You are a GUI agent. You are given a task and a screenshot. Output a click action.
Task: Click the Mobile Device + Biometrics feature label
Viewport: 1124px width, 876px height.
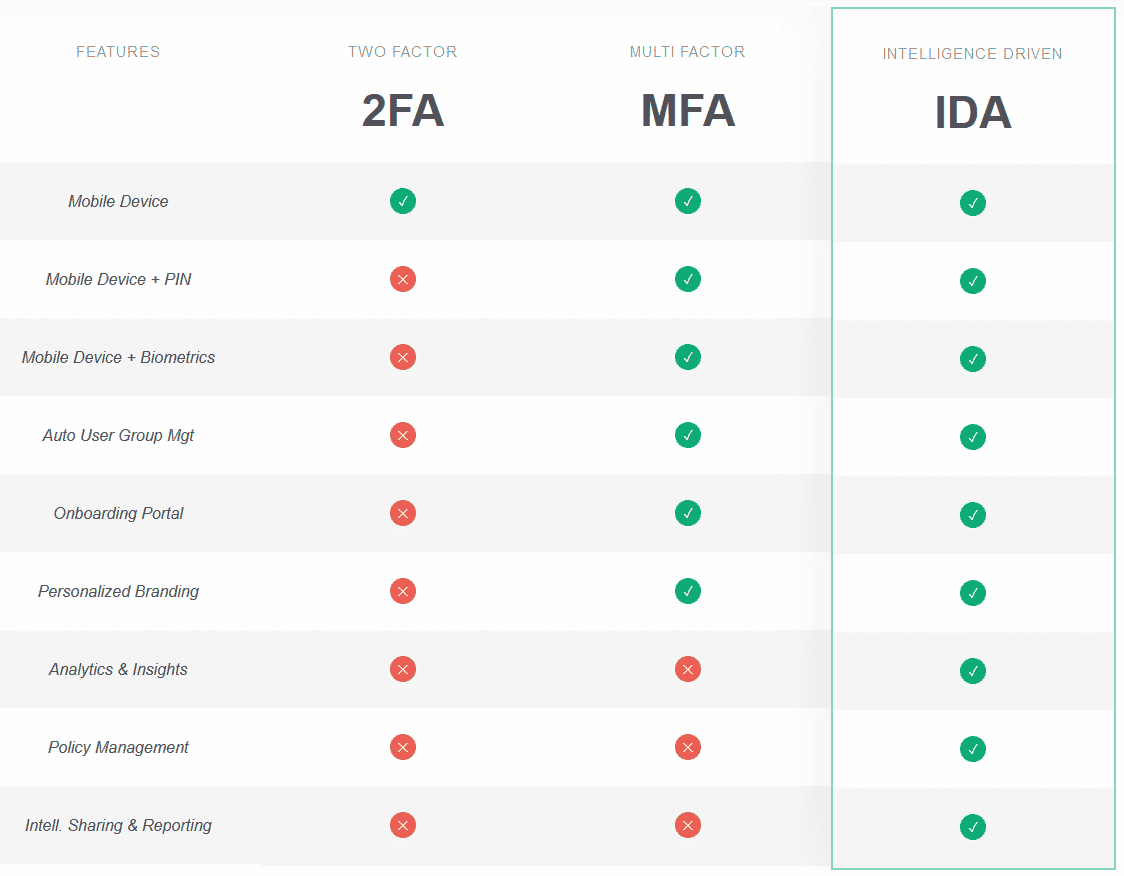pos(118,357)
